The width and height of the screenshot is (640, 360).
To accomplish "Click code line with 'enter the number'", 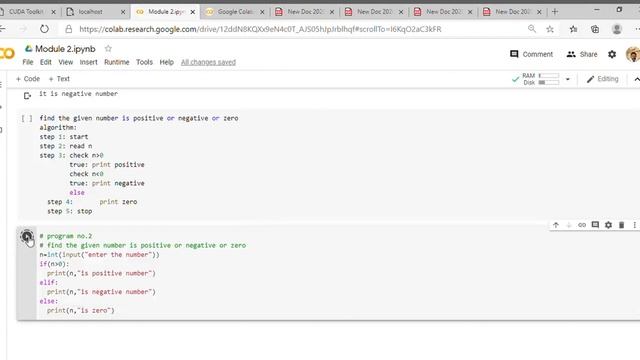I will point(100,254).
